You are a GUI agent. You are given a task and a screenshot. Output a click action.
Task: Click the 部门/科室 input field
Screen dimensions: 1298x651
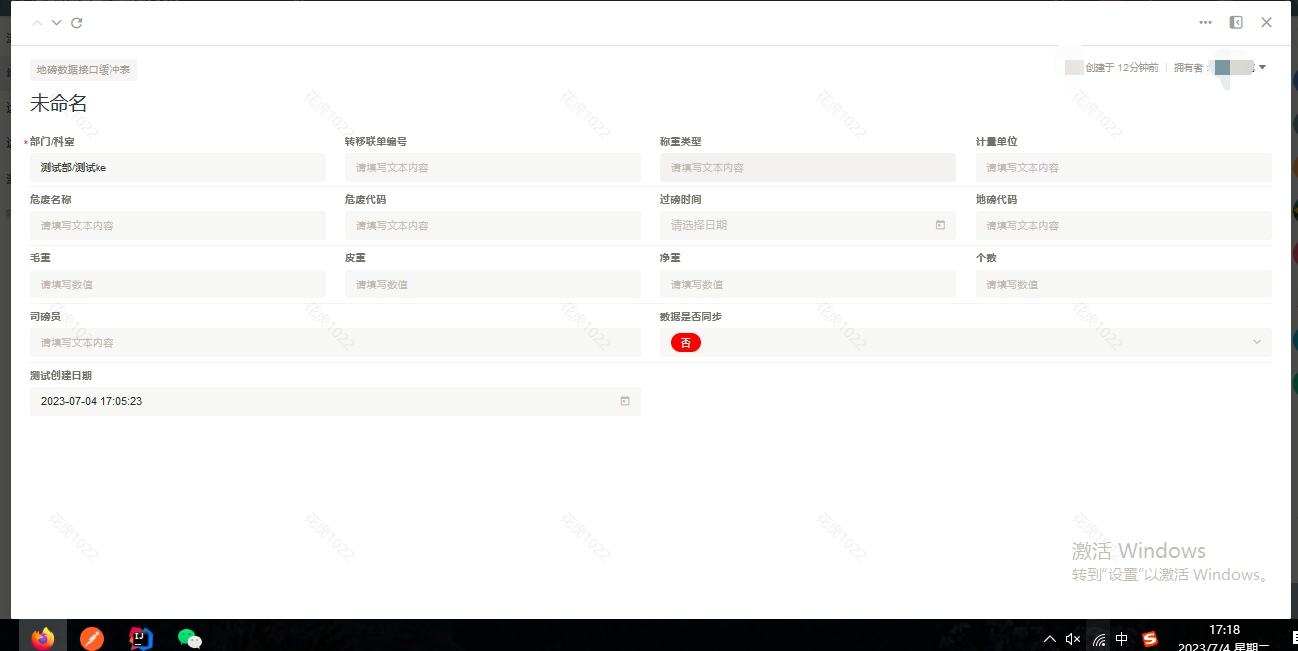pos(178,167)
